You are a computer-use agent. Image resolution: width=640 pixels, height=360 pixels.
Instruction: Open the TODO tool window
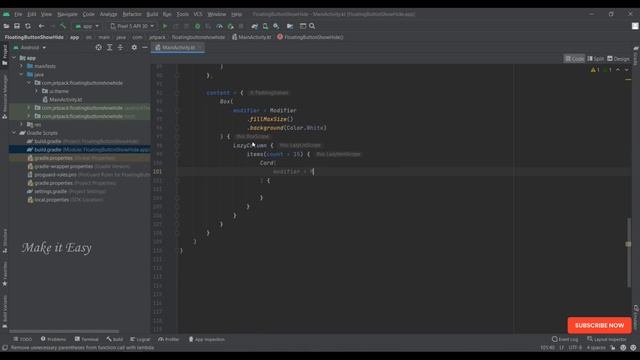[x=23, y=340]
